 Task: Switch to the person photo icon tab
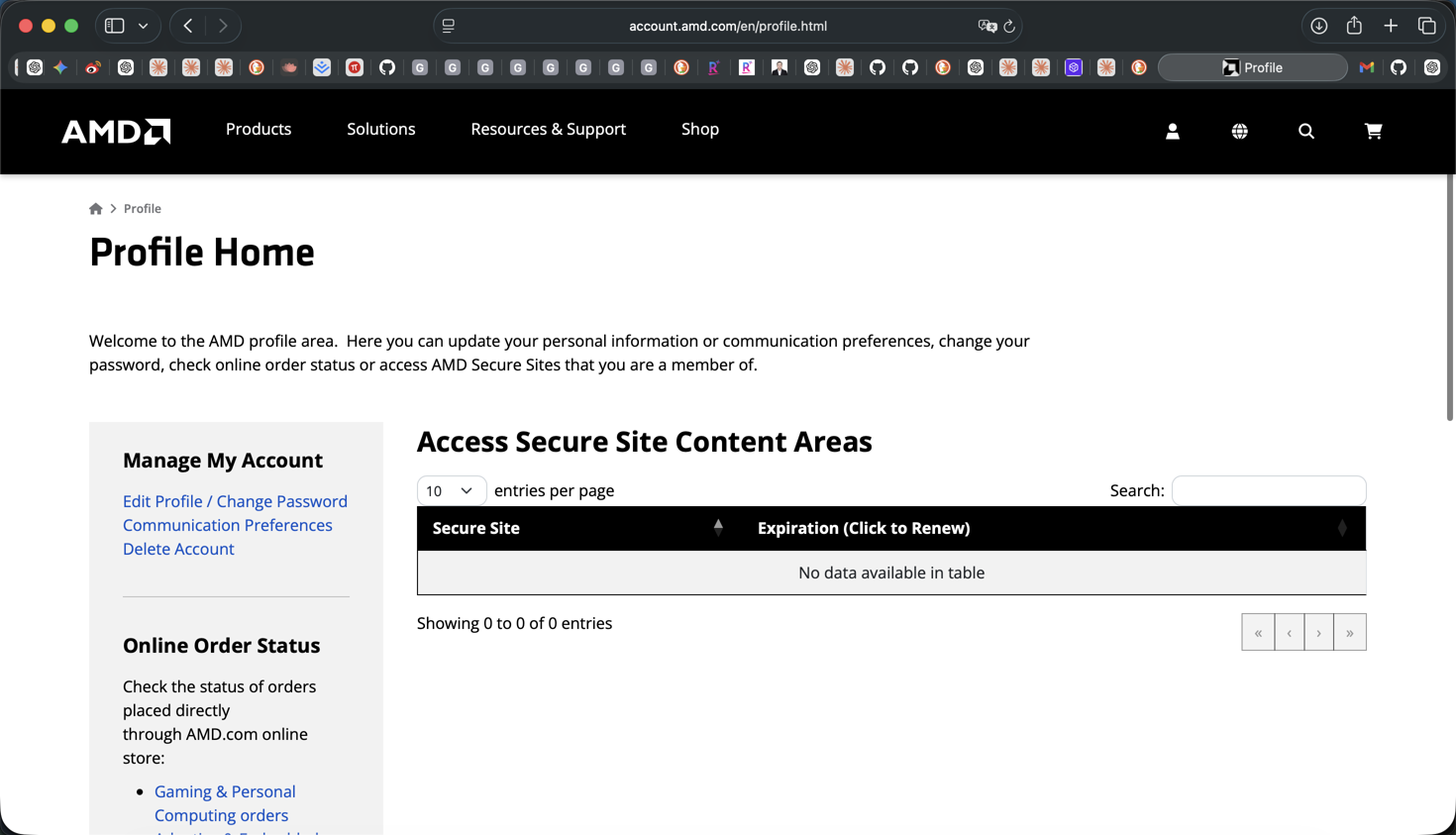tap(780, 67)
